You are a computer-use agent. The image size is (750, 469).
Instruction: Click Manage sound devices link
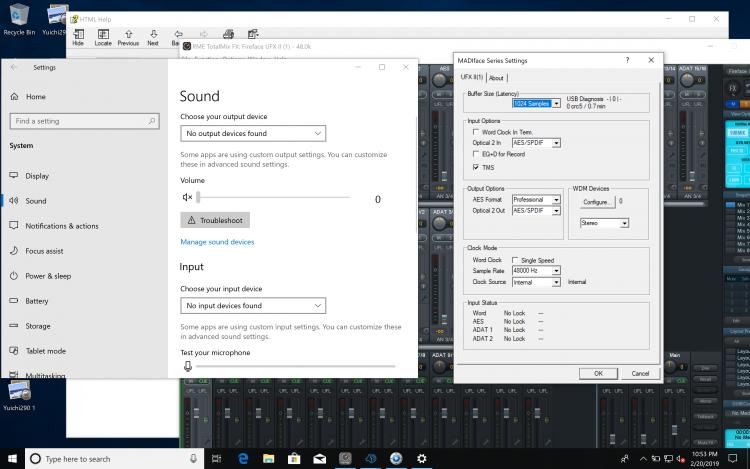[x=217, y=242]
